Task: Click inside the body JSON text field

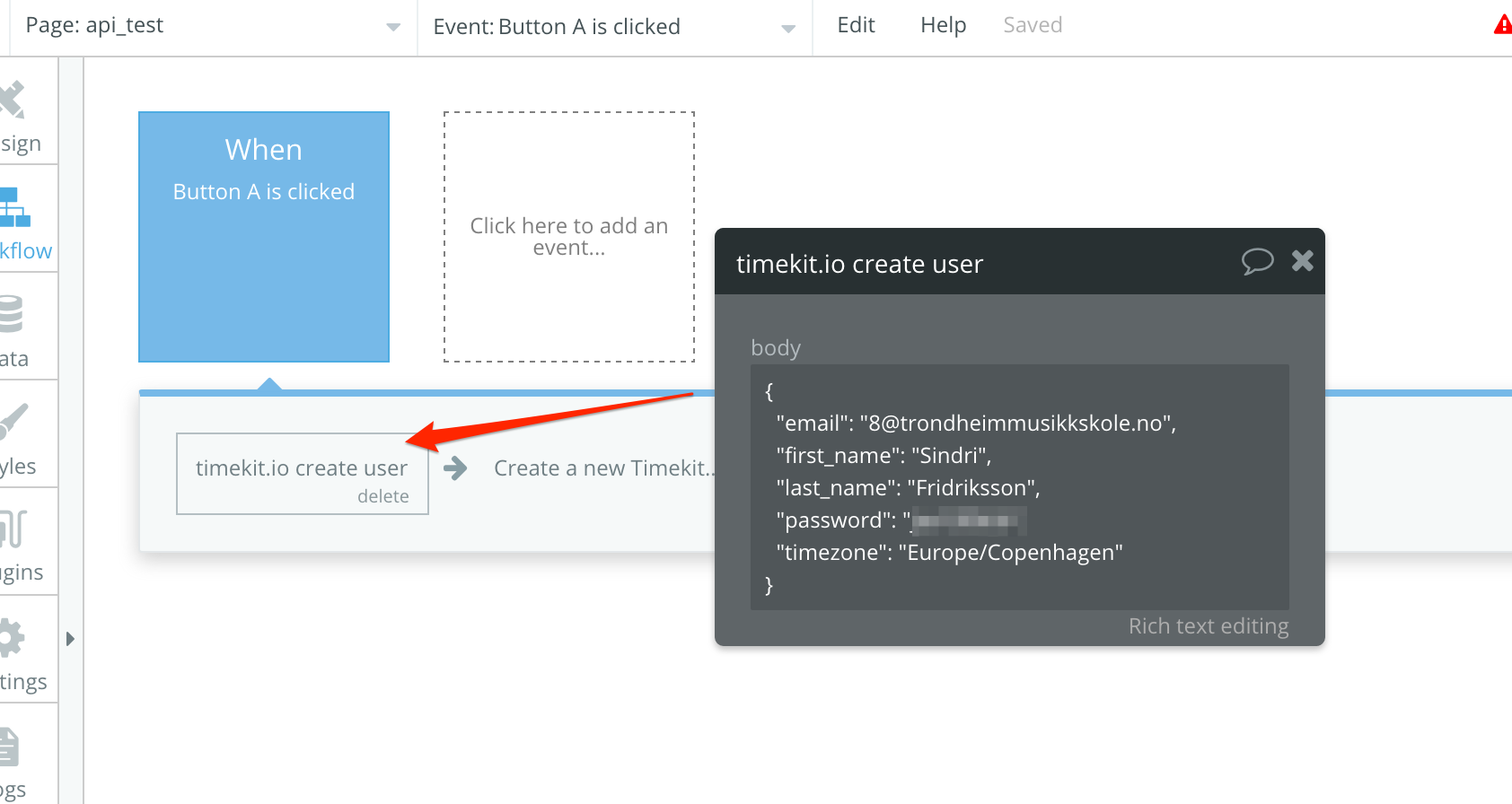Action: [x=1019, y=487]
